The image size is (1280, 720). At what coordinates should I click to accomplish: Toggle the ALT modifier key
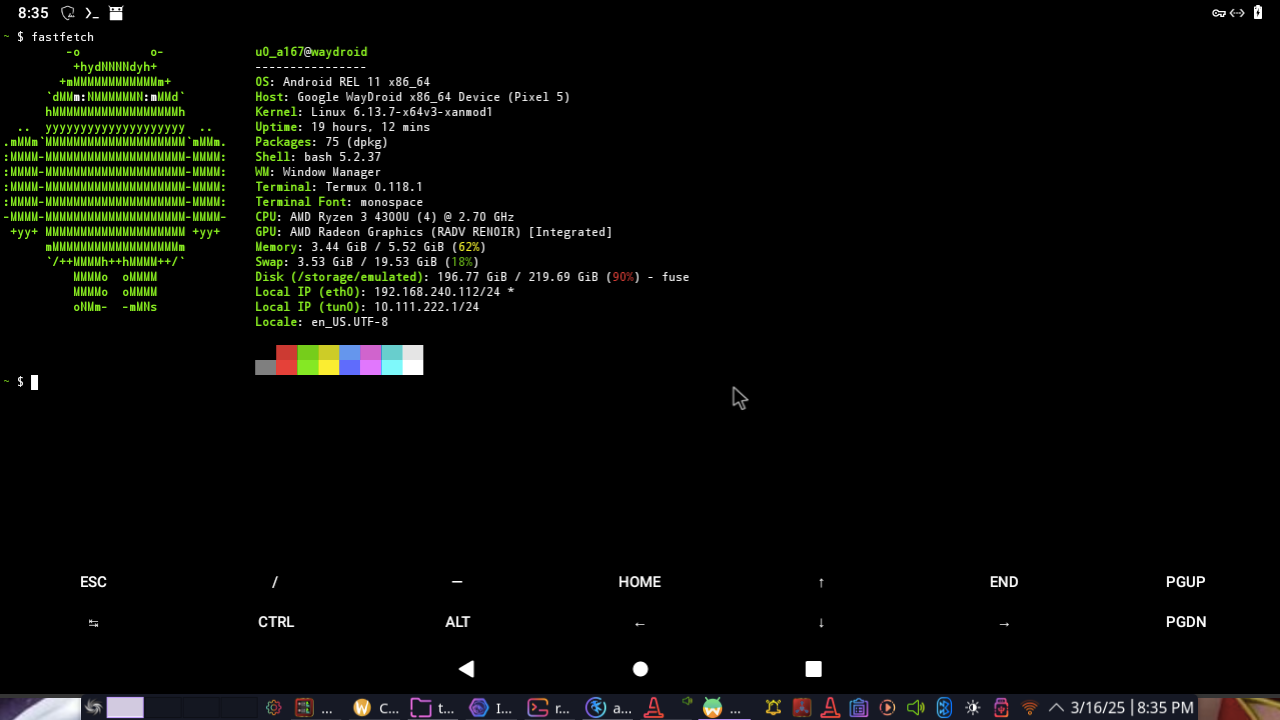click(x=457, y=622)
